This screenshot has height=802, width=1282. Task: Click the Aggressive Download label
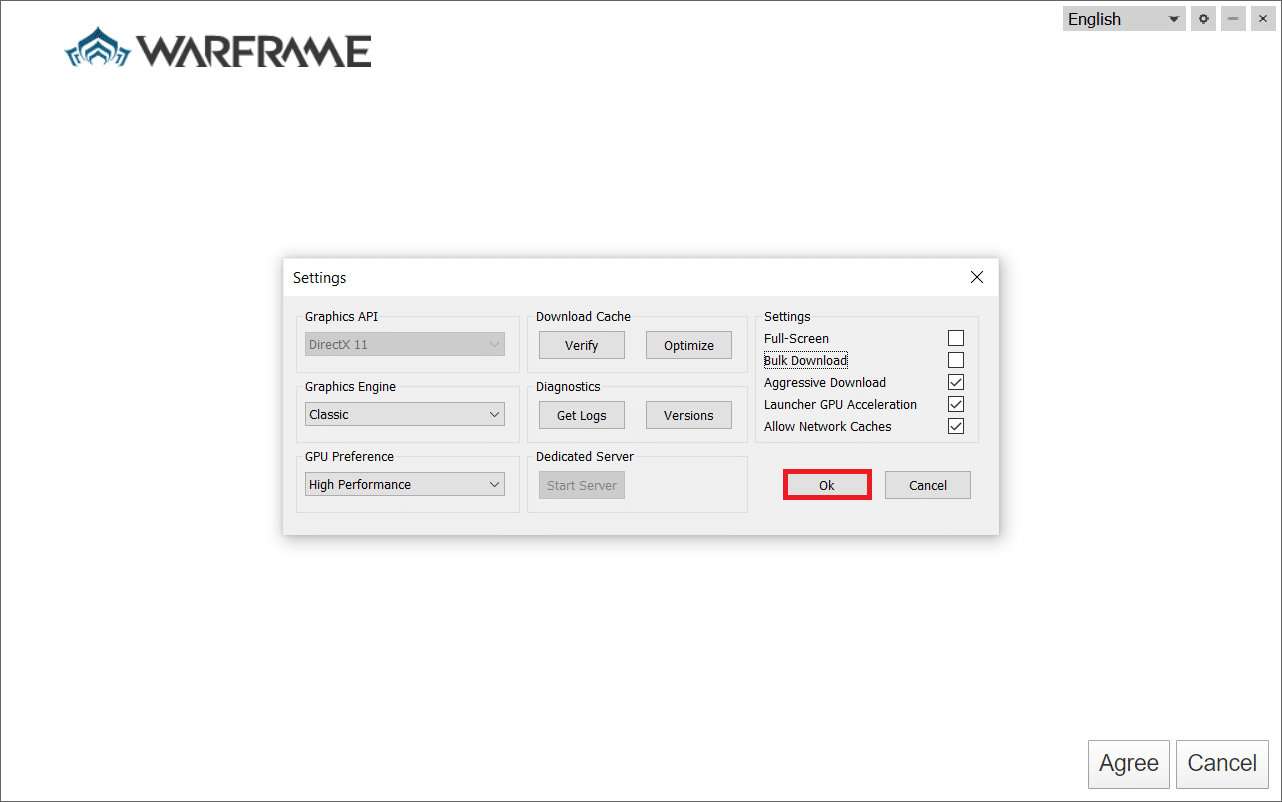(825, 382)
